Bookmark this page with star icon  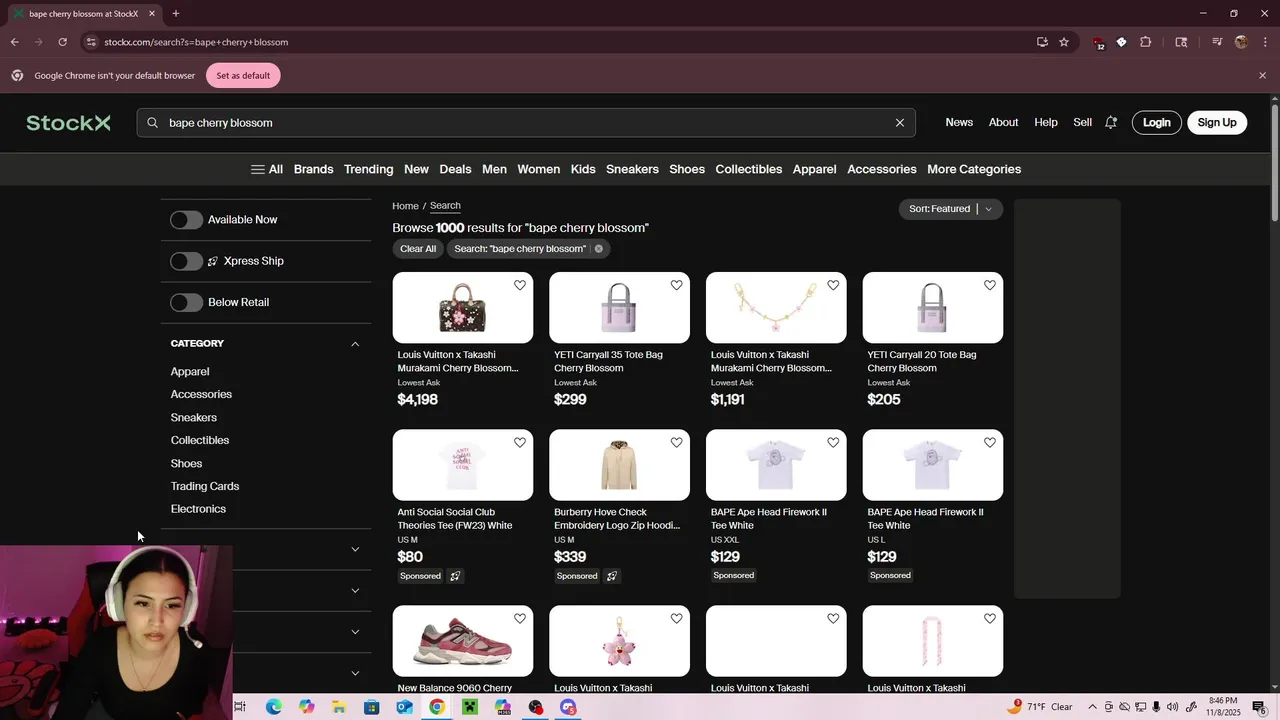click(x=1064, y=42)
